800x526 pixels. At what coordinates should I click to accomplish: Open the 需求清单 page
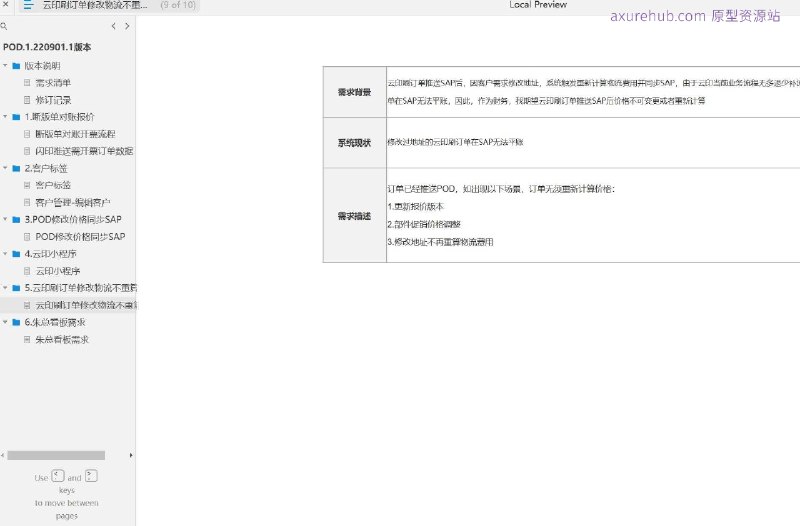pos(53,83)
